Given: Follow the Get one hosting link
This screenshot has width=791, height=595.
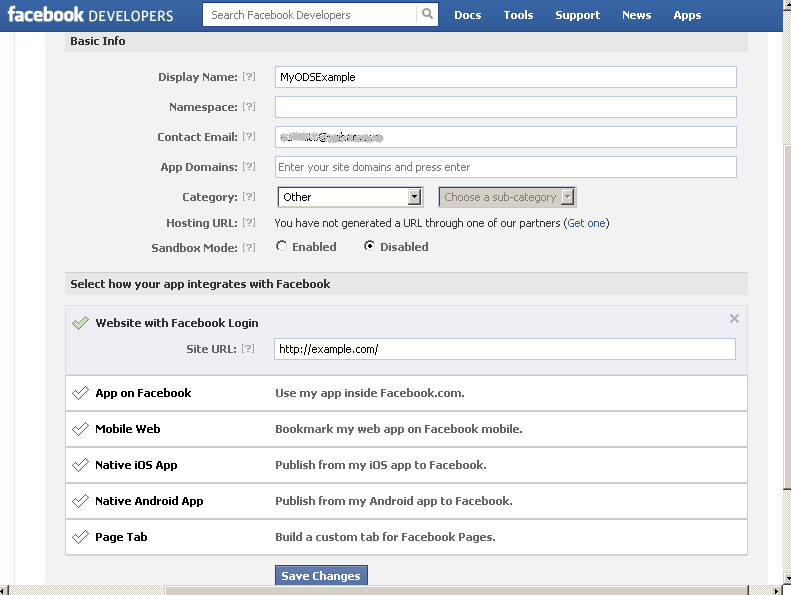Looking at the screenshot, I should (x=586, y=223).
